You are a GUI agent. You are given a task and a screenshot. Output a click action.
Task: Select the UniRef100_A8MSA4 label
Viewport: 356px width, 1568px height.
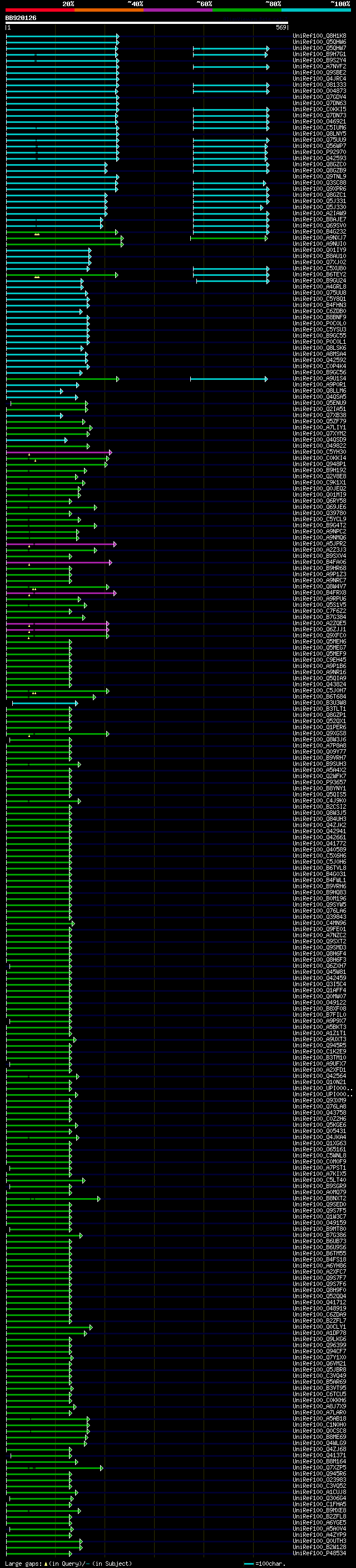click(x=319, y=354)
